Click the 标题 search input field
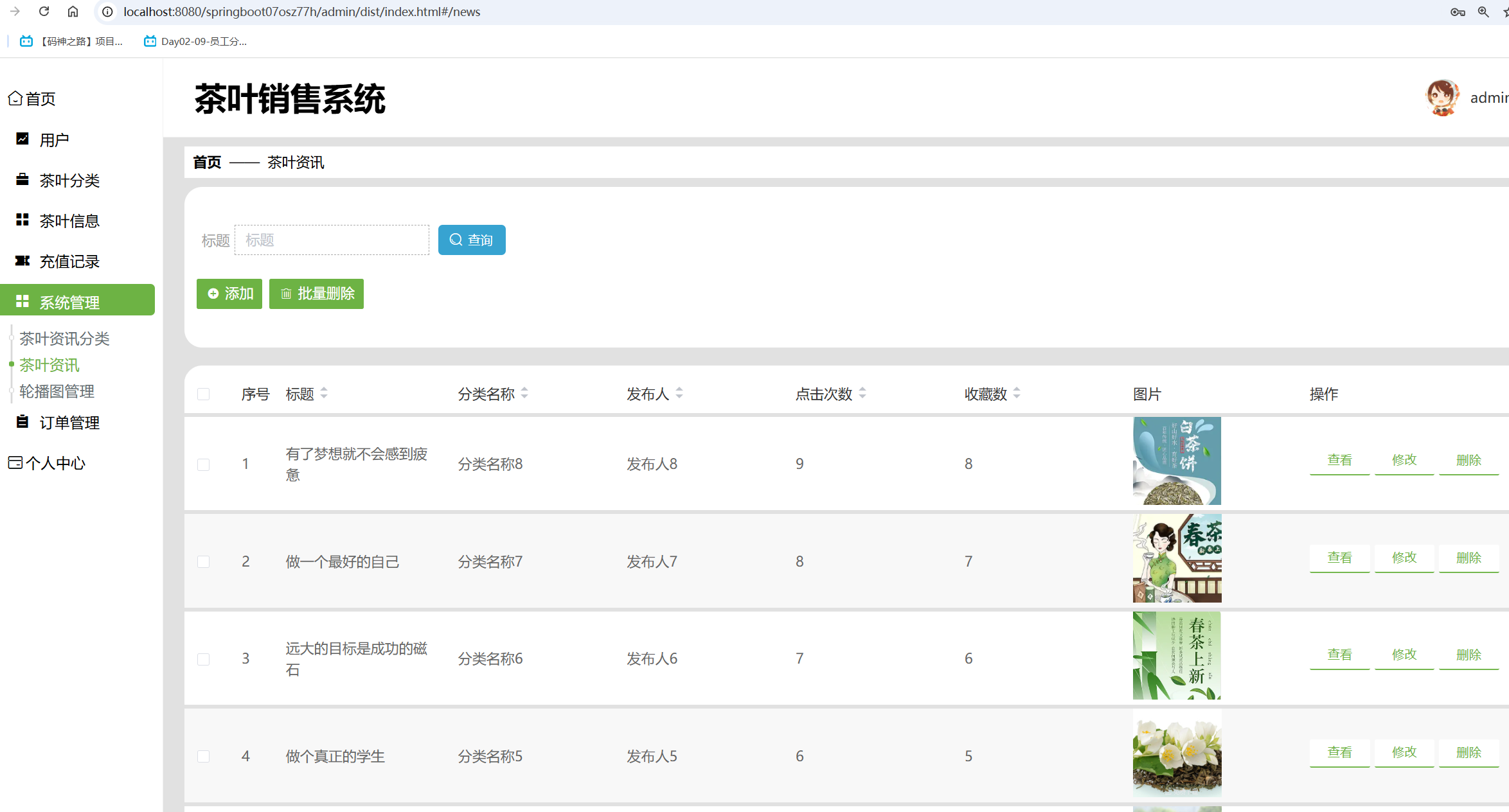This screenshot has width=1509, height=812. [332, 240]
